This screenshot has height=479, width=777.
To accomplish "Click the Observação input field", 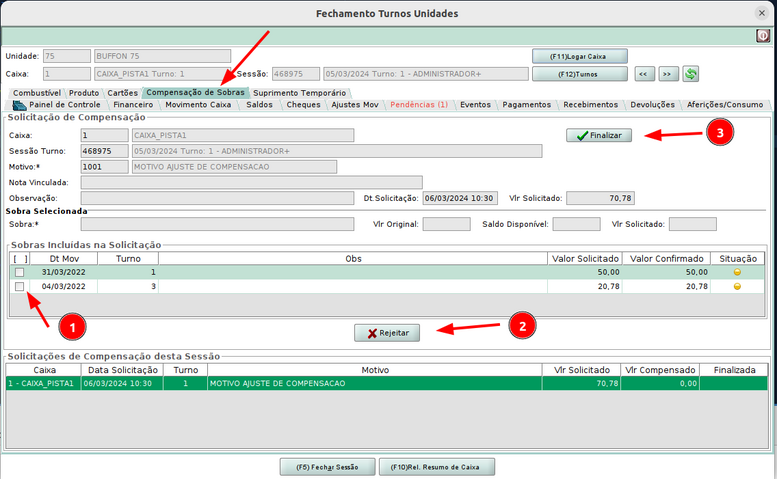I will [217, 198].
